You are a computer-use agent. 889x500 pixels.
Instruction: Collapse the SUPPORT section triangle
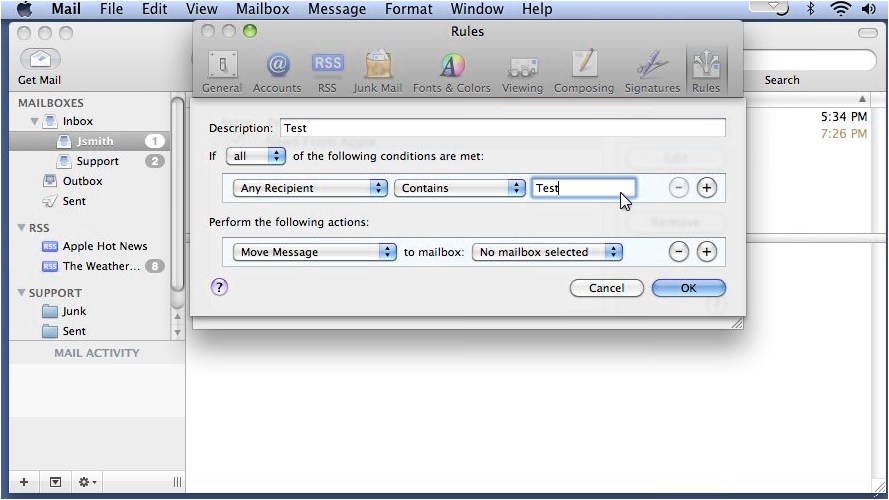[x=22, y=293]
